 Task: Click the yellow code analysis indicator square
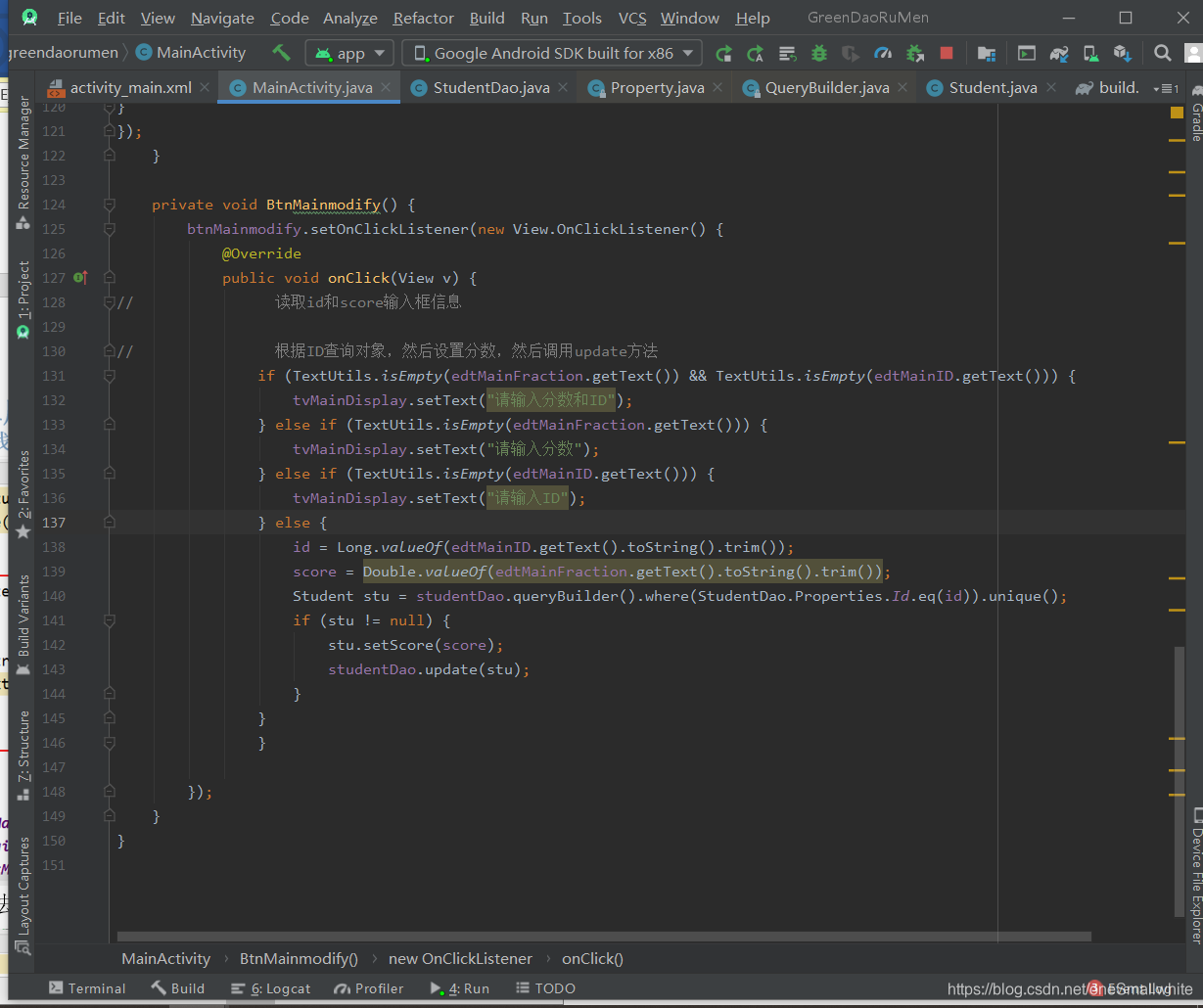1177,113
